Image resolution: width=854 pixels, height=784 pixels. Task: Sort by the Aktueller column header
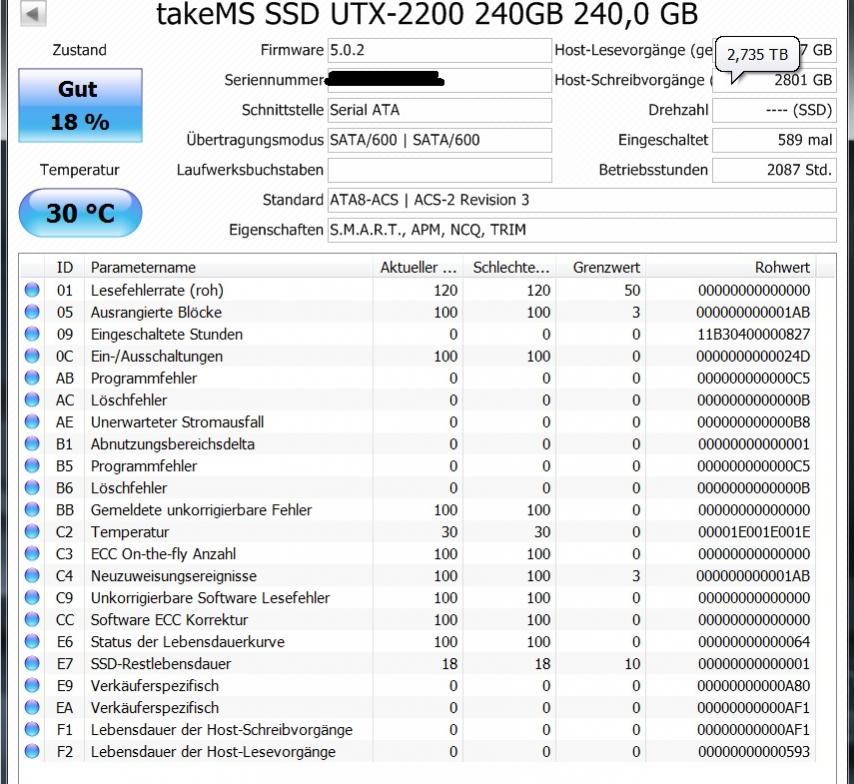coord(418,268)
